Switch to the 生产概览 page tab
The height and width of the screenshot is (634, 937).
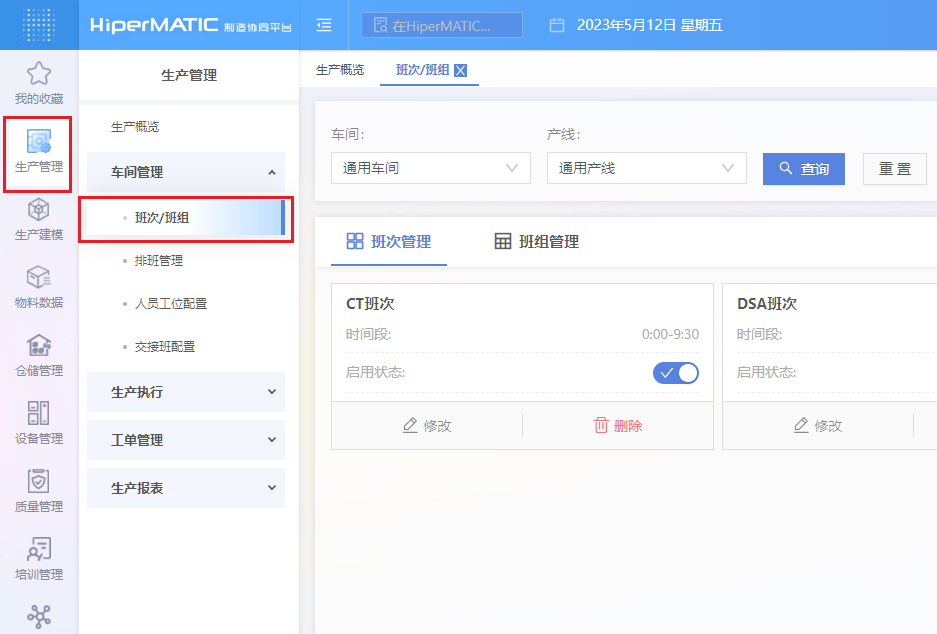point(339,70)
